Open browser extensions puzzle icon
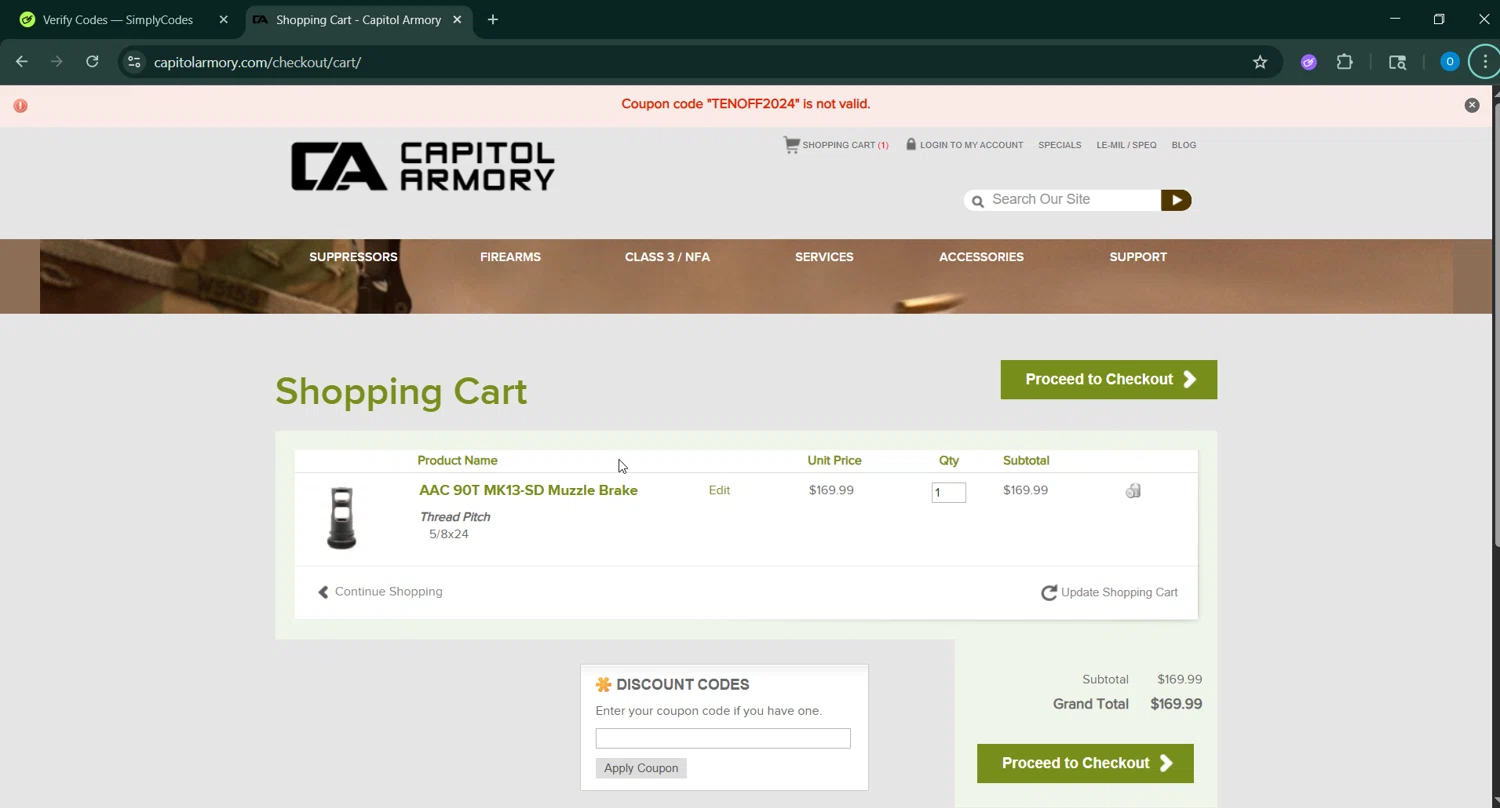 pyautogui.click(x=1345, y=62)
